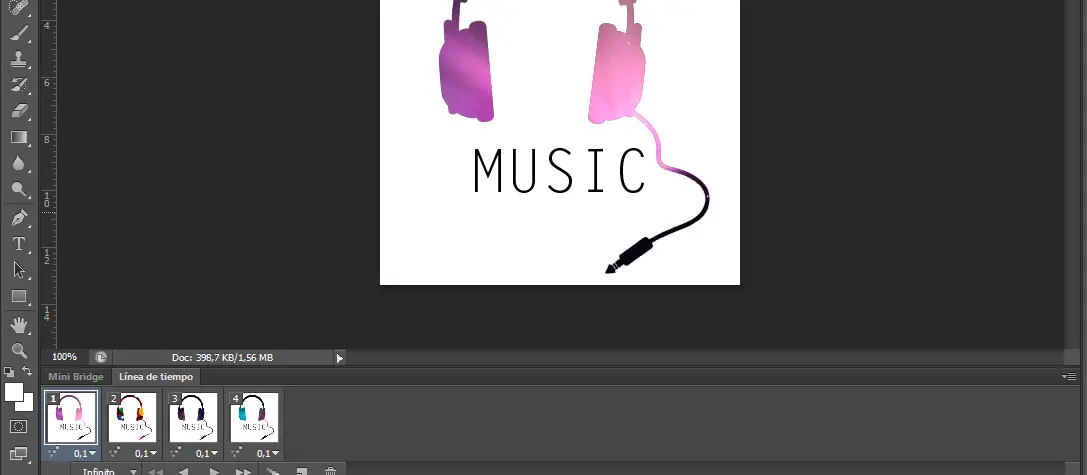Open frame 1 delay time dropdown
The image size is (1087, 475).
pos(85,454)
